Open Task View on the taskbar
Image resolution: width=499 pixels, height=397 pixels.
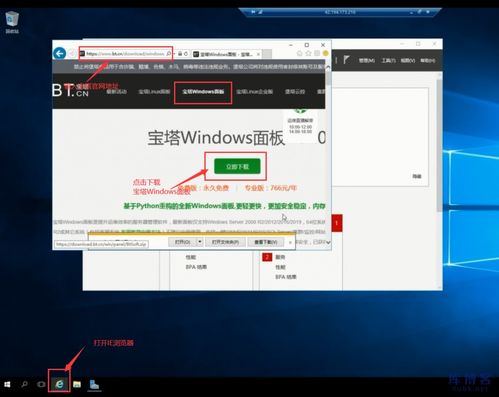[41, 384]
